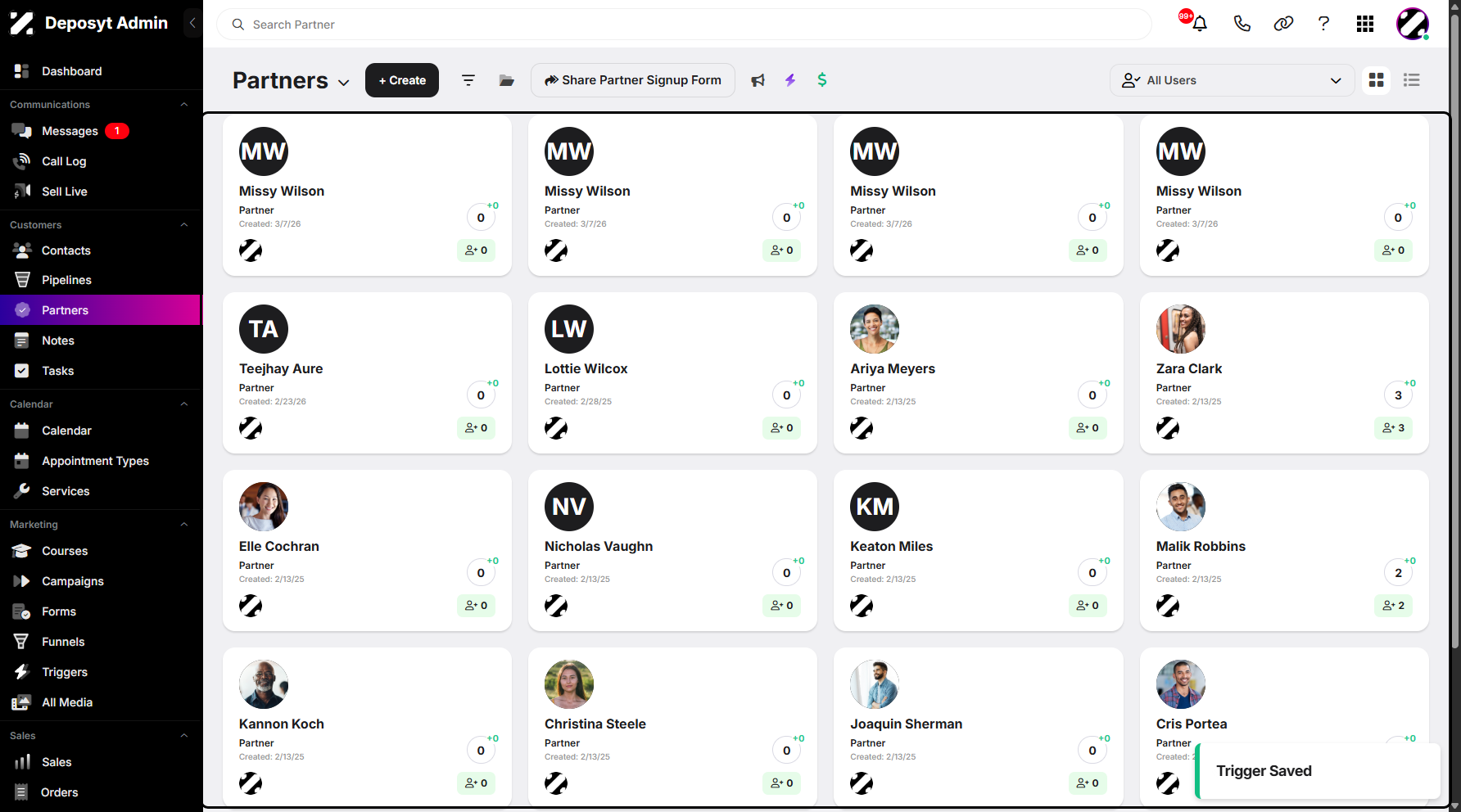Open Elle Cochran's profile photo
The image size is (1461, 812).
pos(264,507)
